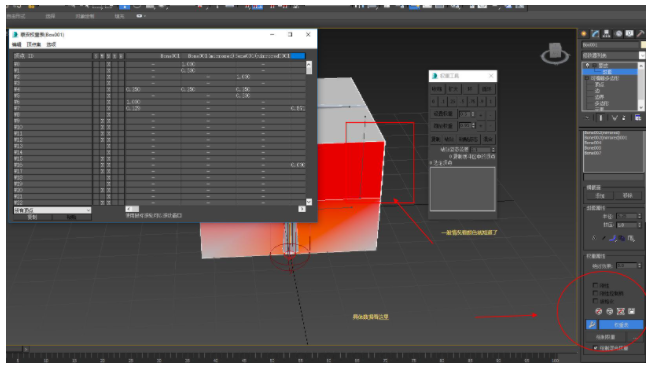Click the 混合 (Blend) button in the weight tool
The image size is (654, 367).
tap(488, 139)
